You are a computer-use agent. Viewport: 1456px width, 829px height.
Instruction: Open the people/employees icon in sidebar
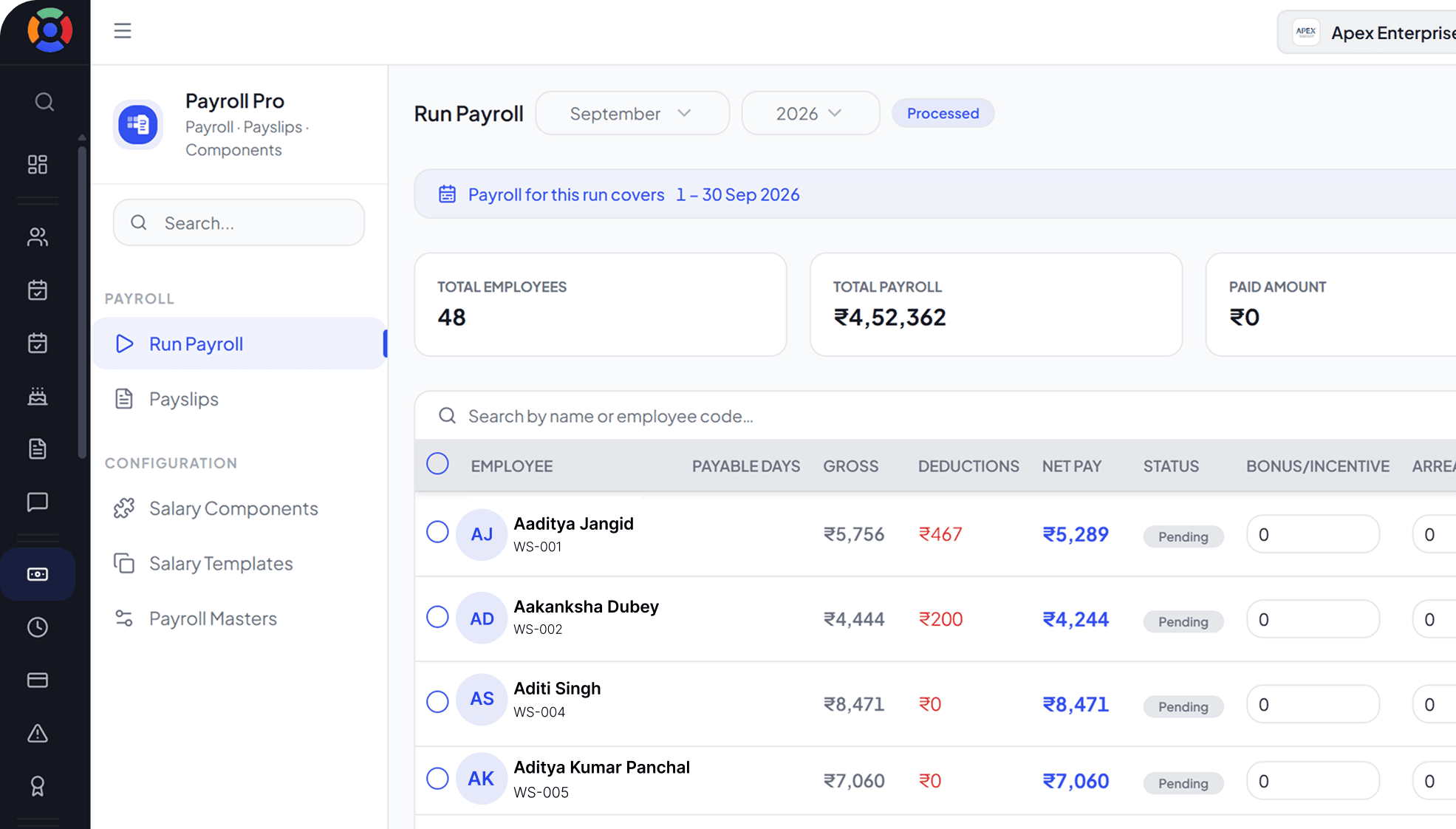coord(38,236)
